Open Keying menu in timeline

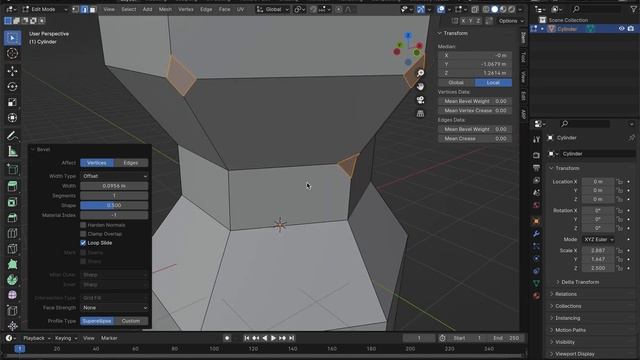tap(66, 338)
